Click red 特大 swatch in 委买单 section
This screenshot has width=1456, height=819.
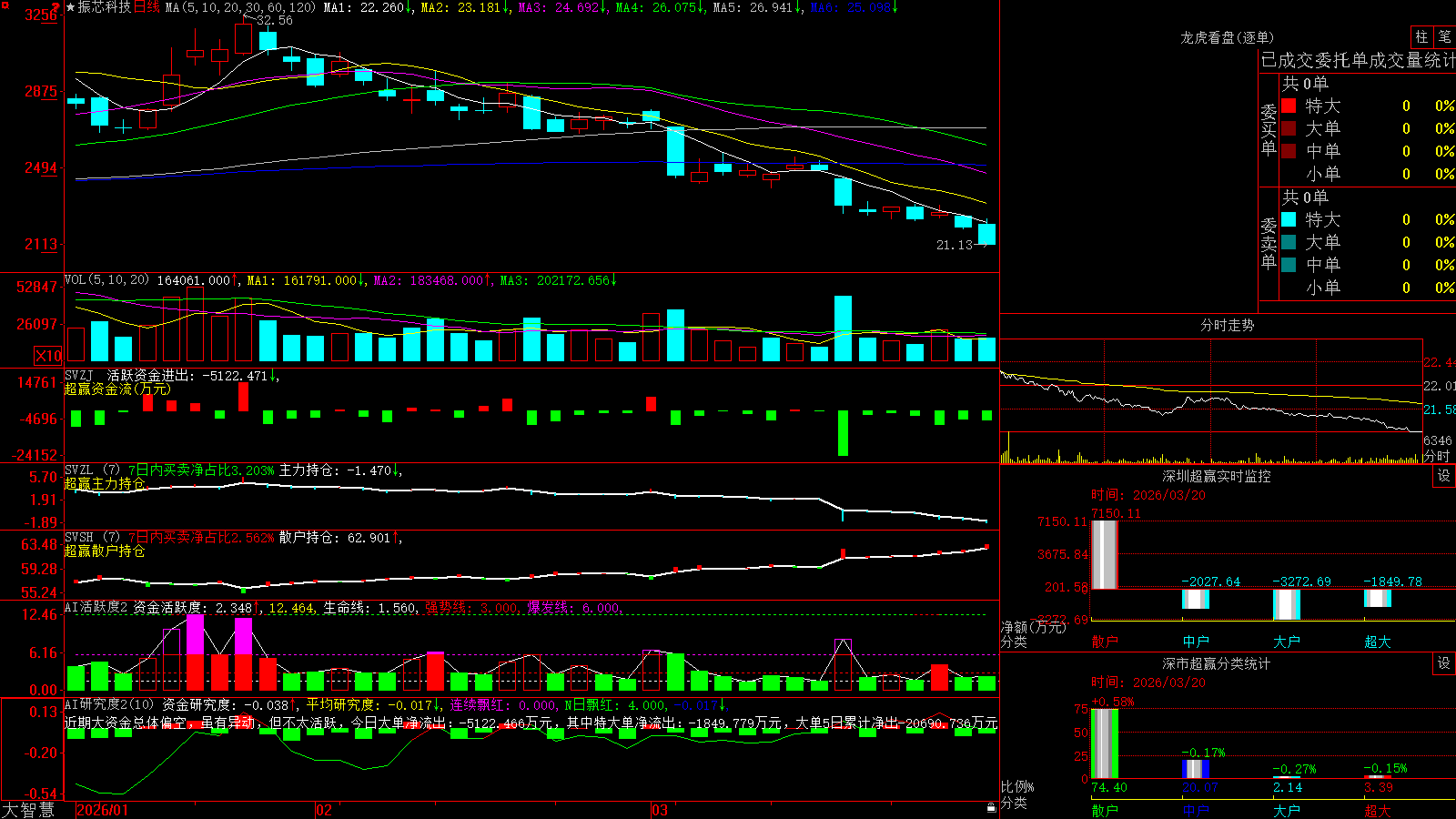coord(1289,106)
